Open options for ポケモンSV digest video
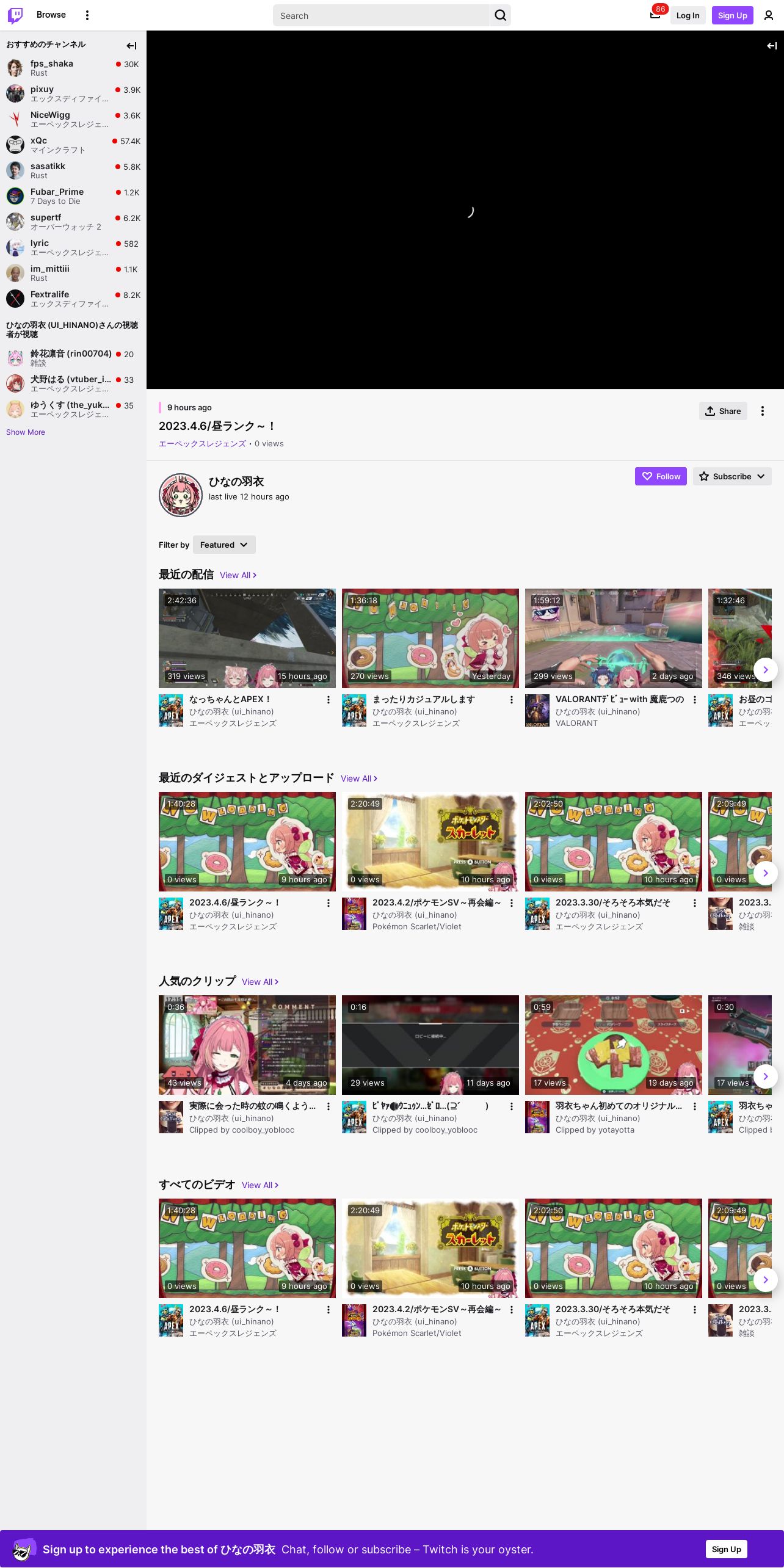The image size is (784, 1568). 511,903
